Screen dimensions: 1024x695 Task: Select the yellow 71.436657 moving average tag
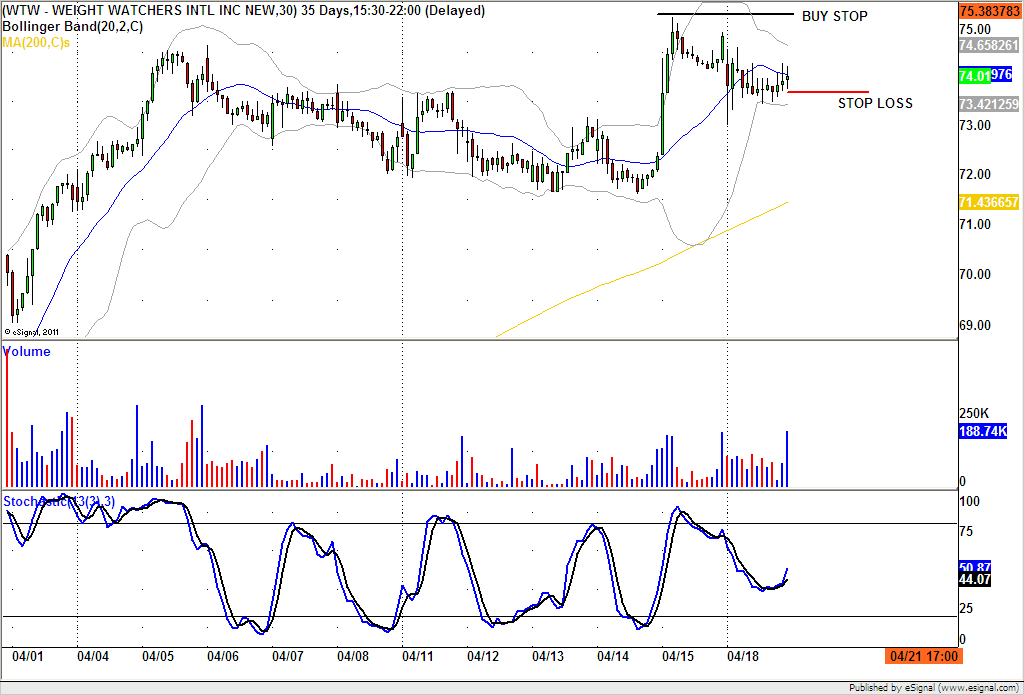(x=989, y=202)
